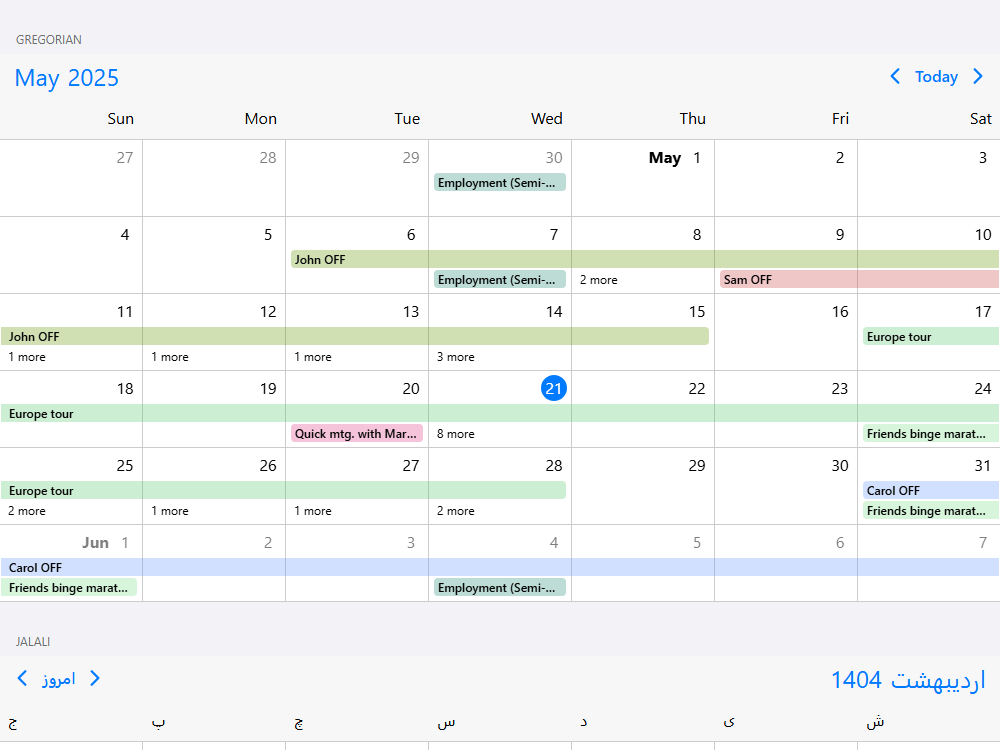
Task: Select May 1 day cell
Action: tap(643, 178)
